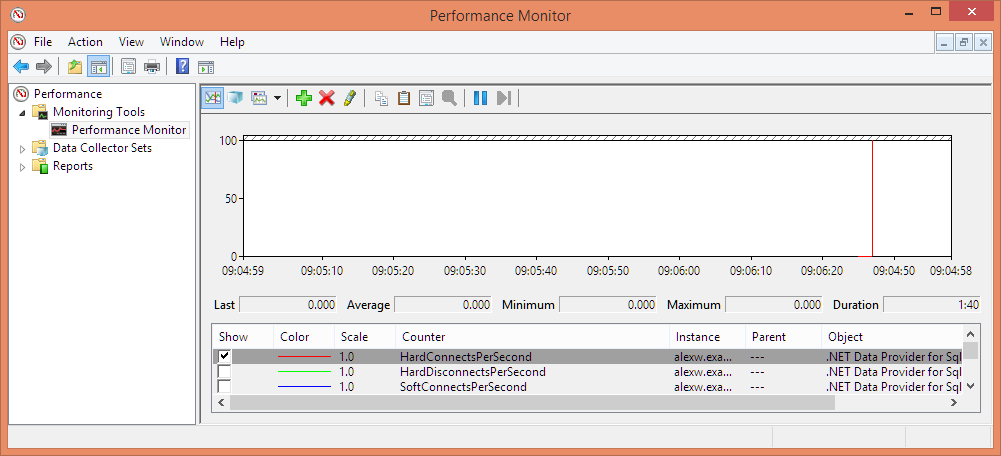Click the Print icon in main toolbar
Image resolution: width=1001 pixels, height=456 pixels.
click(x=151, y=66)
